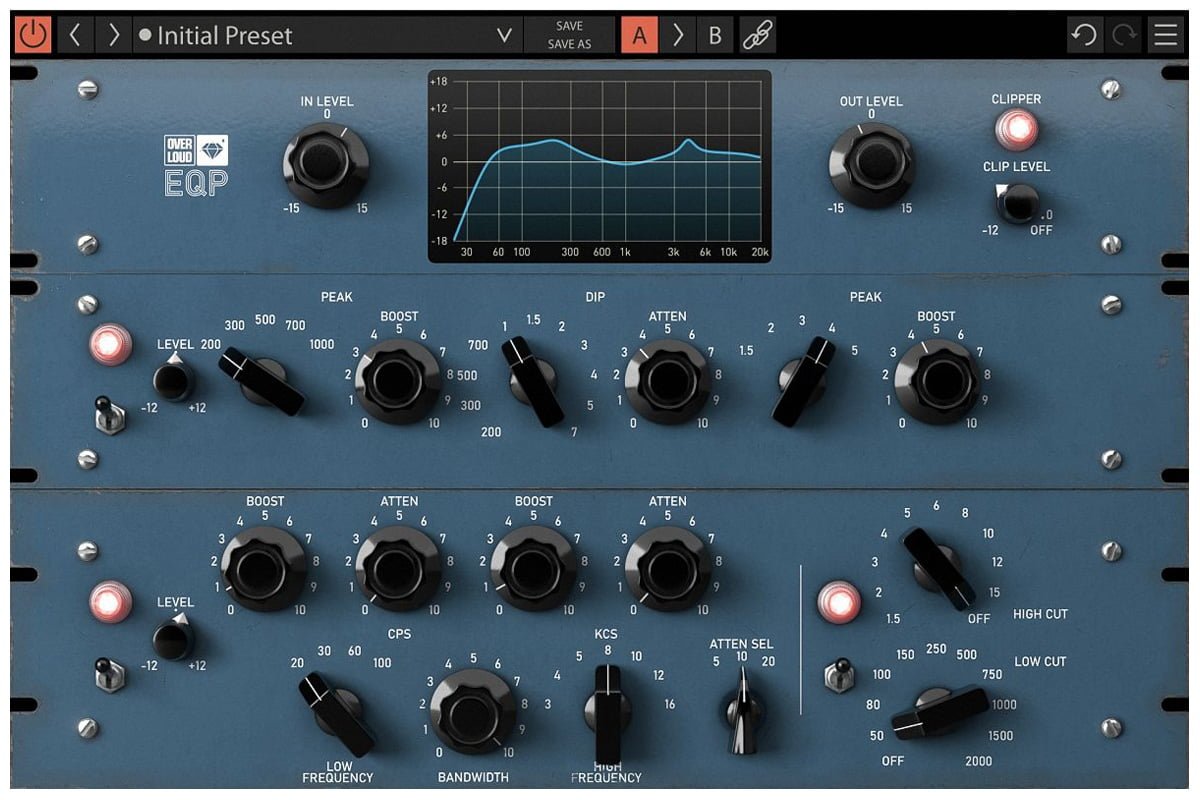The height and width of the screenshot is (800, 1200).
Task: Click the ATTEN SEL selector knob
Action: [x=742, y=711]
